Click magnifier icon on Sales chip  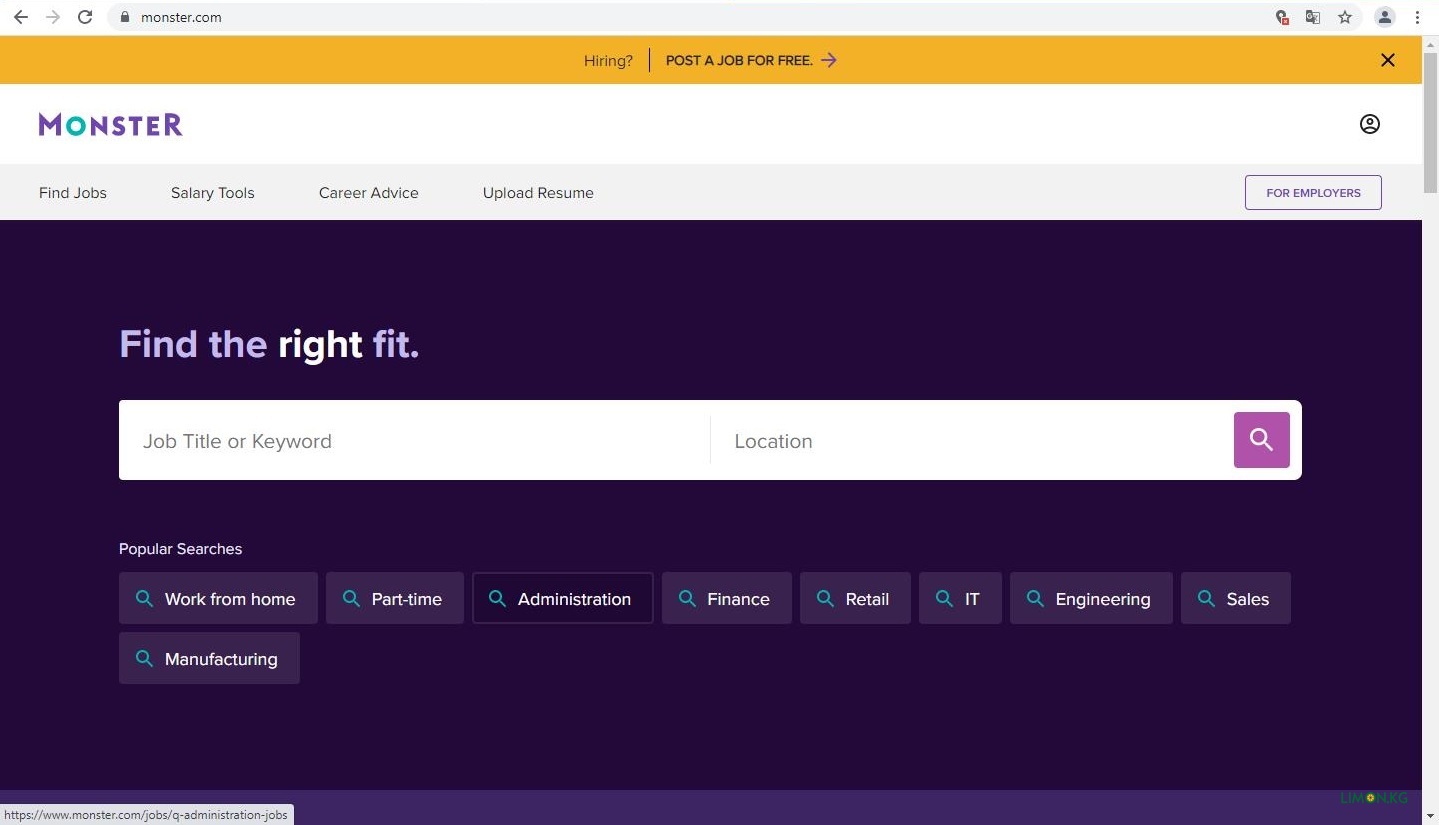[x=1206, y=598]
